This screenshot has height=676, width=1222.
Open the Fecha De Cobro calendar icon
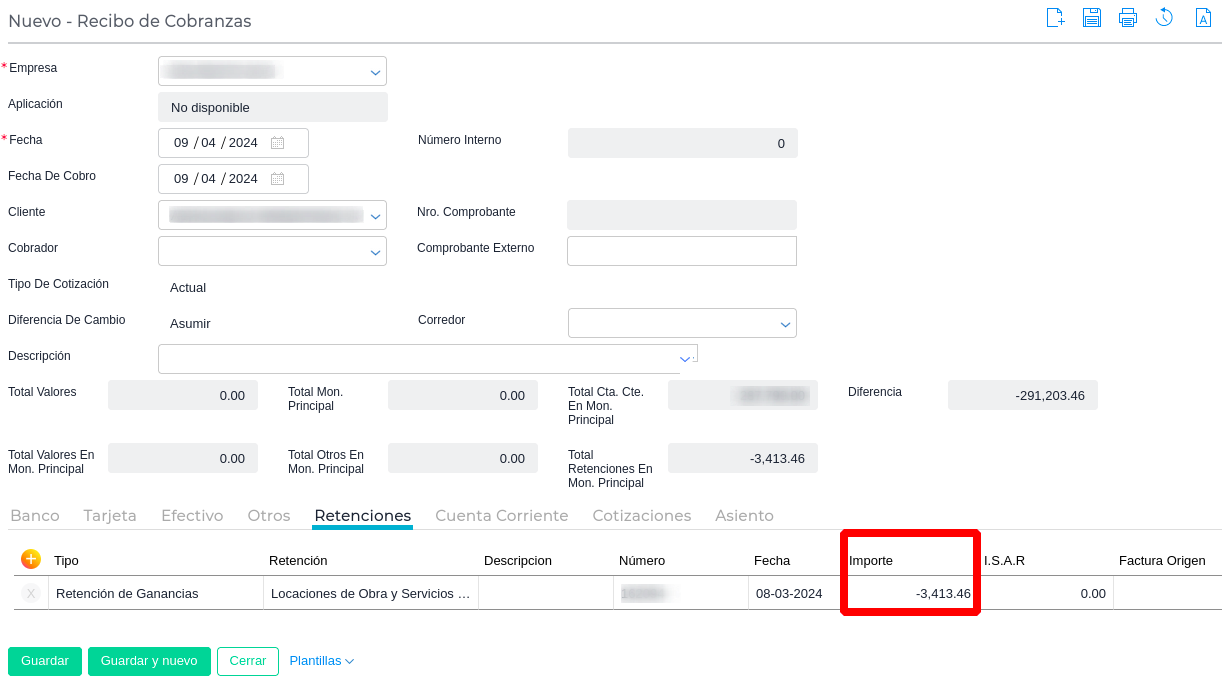point(278,179)
